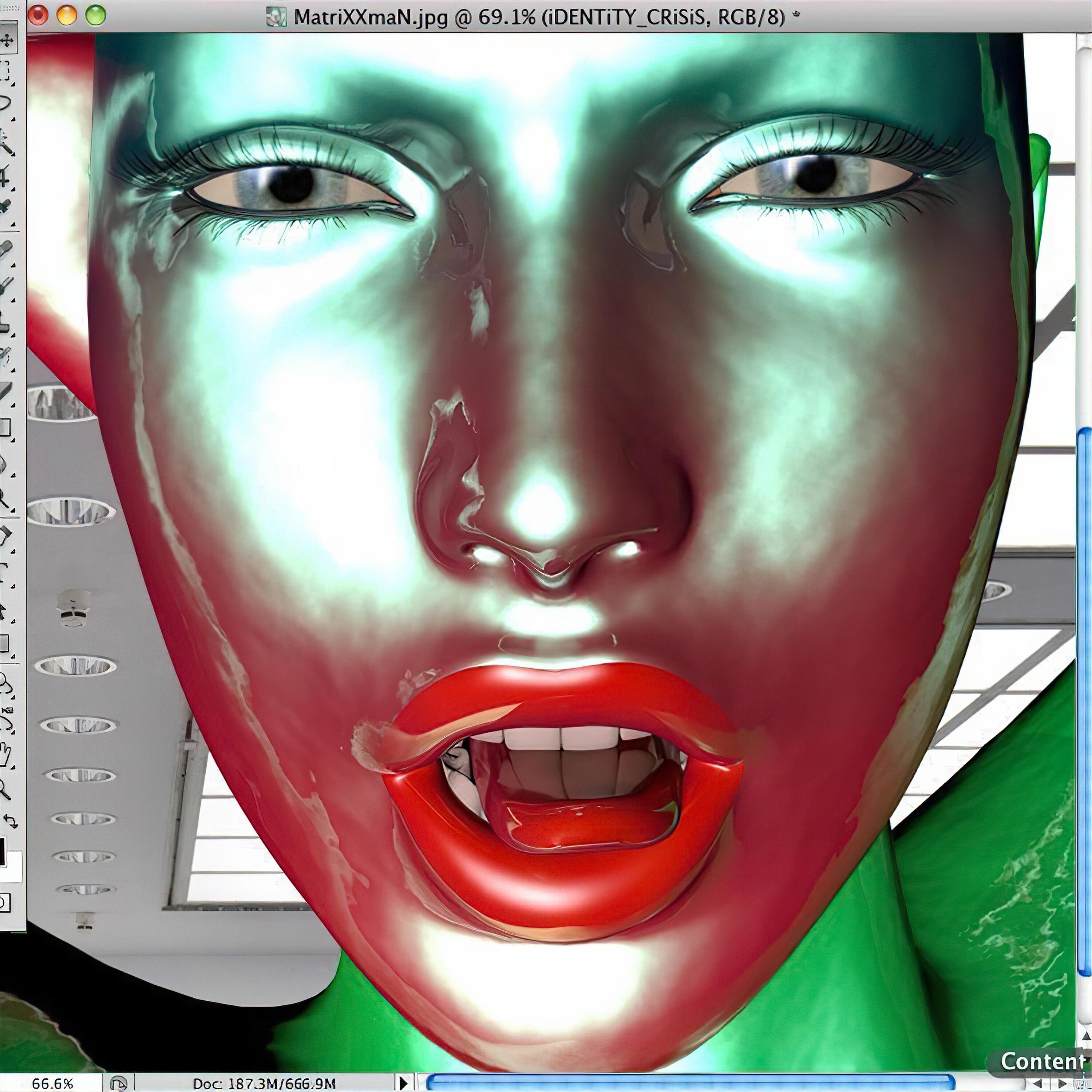Click the MatriXXmaN.jpg title bar icon

point(277,17)
